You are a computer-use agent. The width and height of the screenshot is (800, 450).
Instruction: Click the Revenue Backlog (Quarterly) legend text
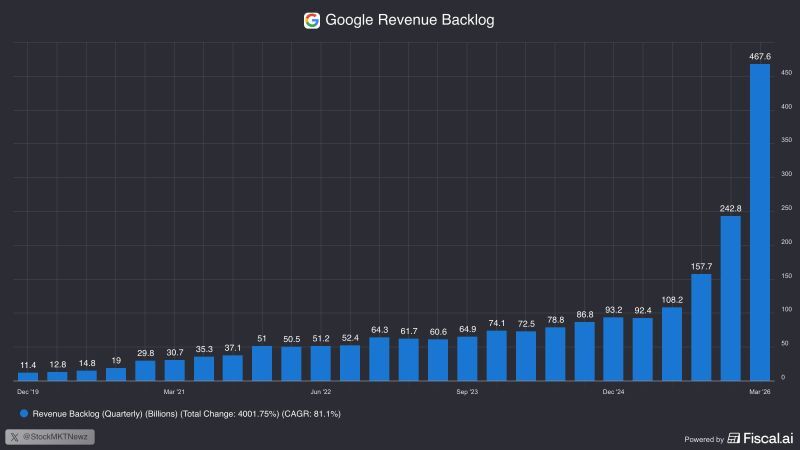(x=186, y=414)
